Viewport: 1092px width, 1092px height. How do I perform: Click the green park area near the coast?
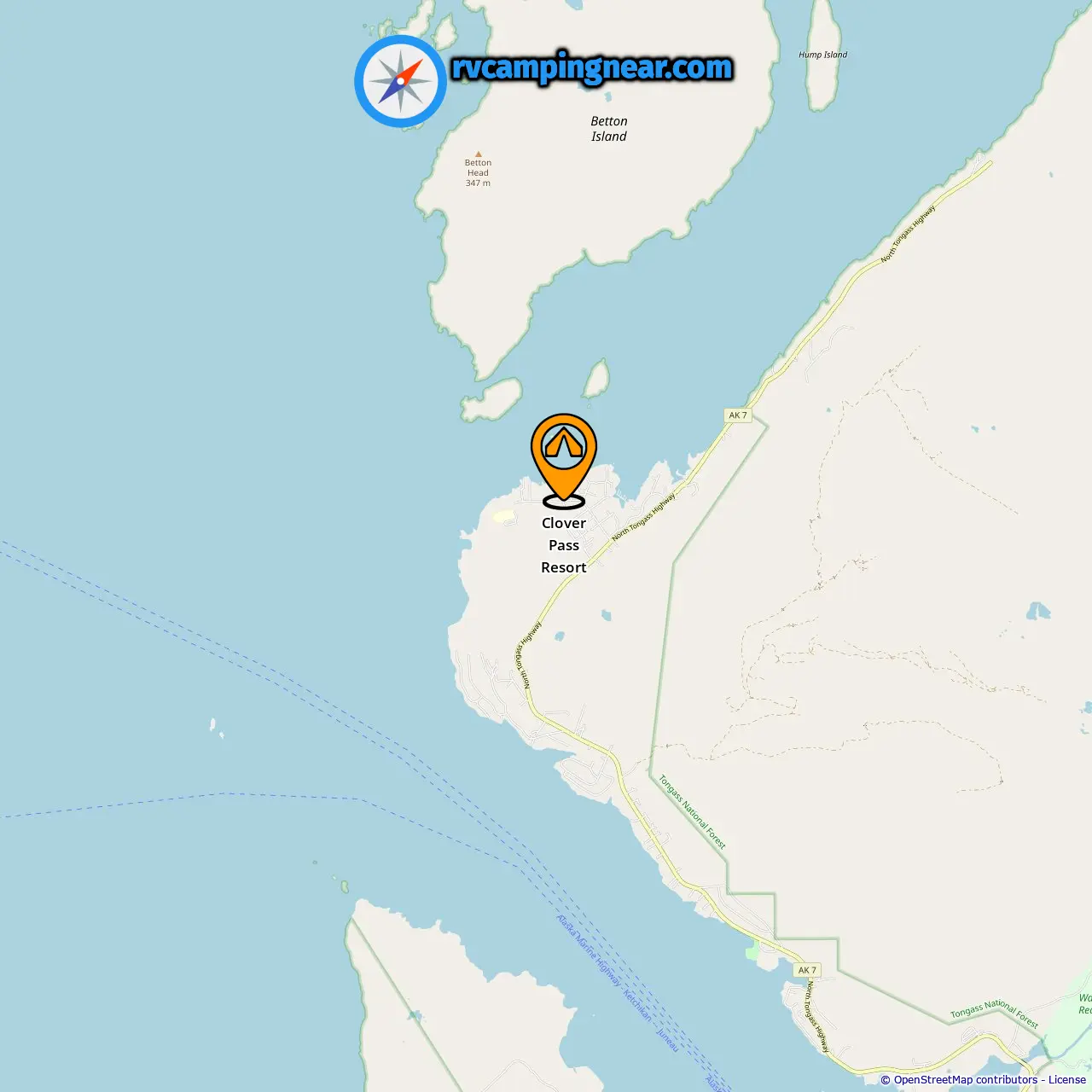[752, 950]
